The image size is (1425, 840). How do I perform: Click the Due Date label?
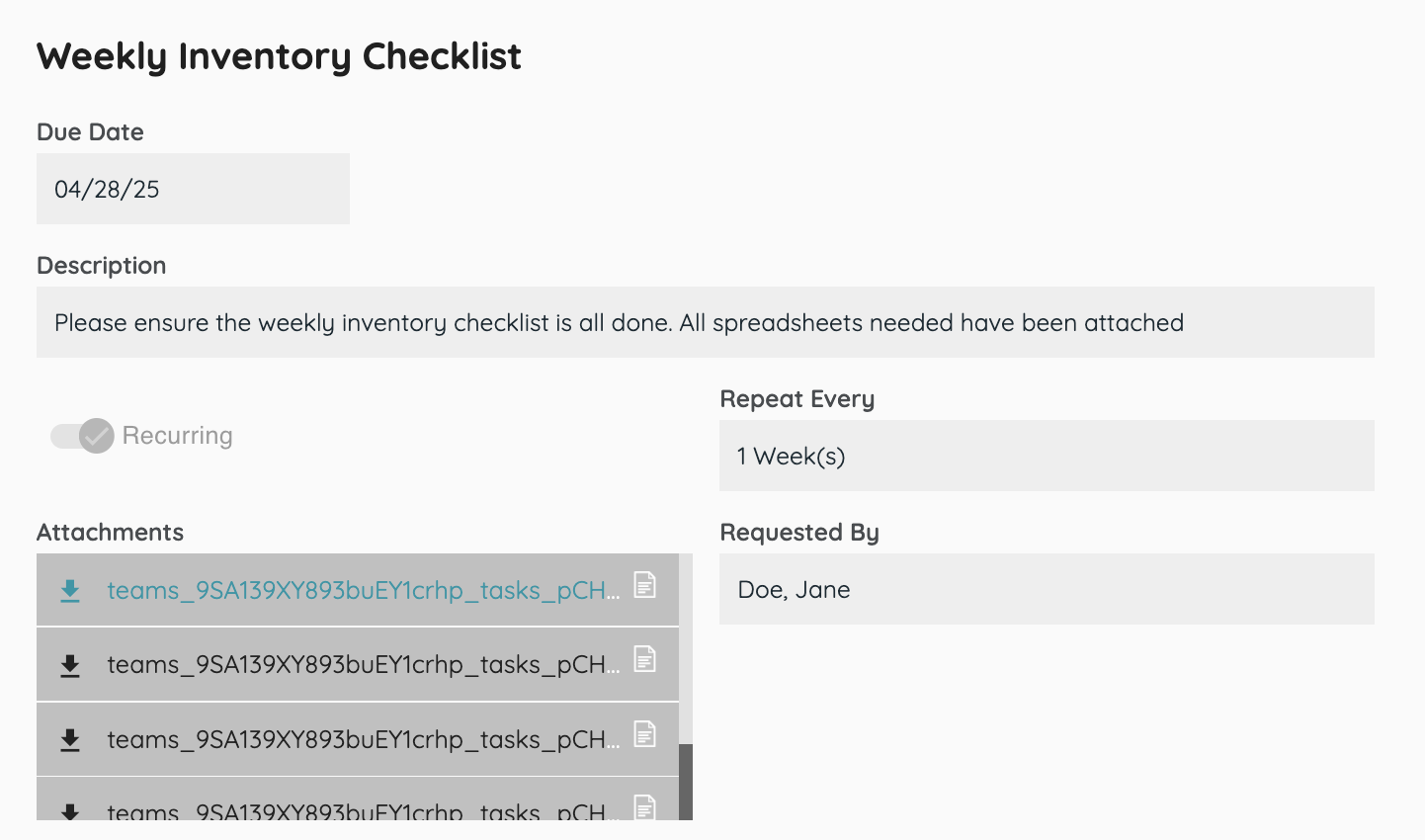pyautogui.click(x=90, y=131)
